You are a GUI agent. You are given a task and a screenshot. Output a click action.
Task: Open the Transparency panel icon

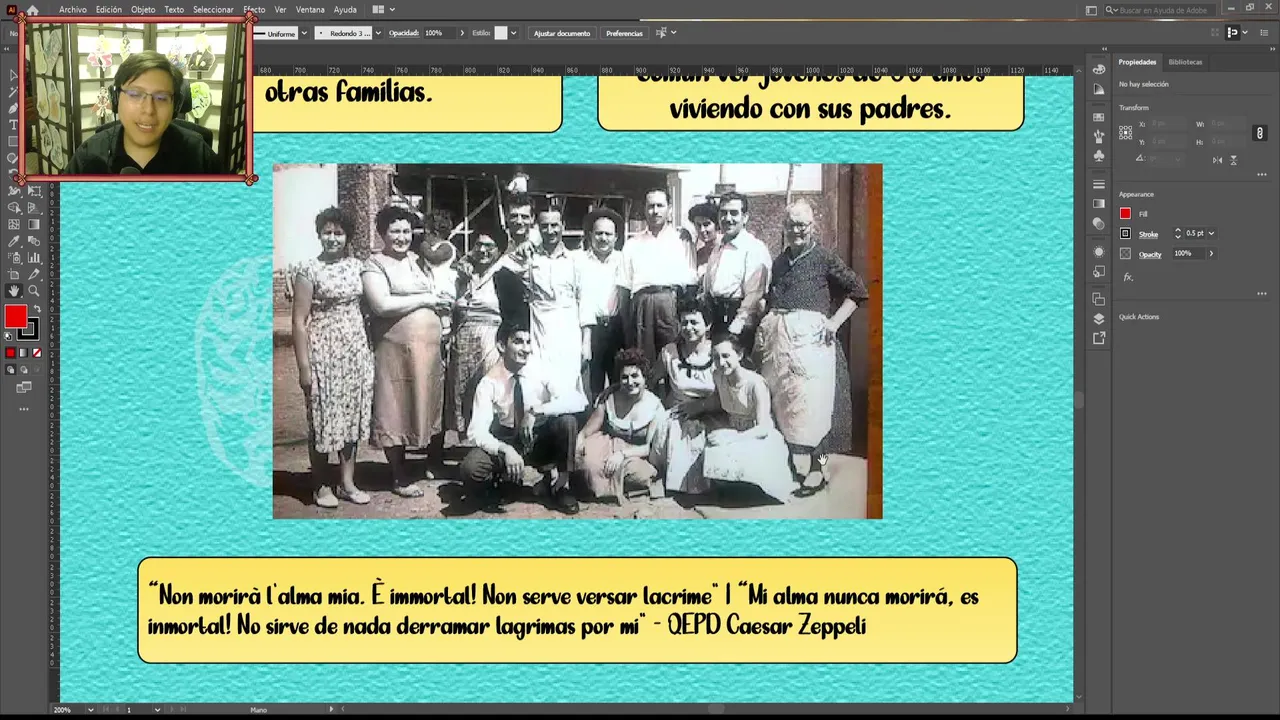tap(1099, 223)
